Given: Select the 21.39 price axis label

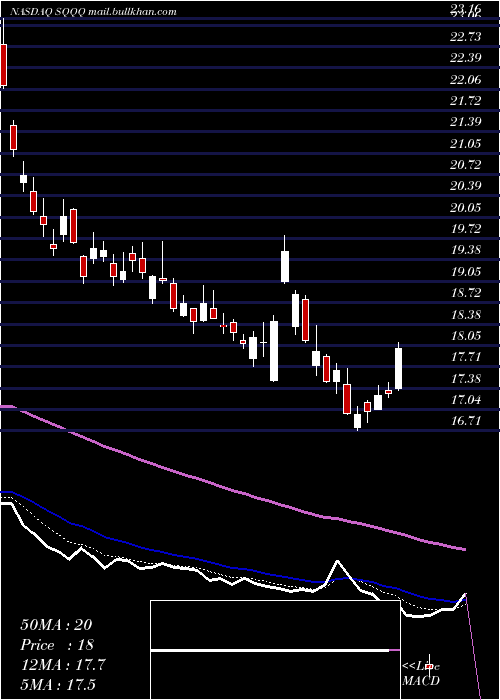Looking at the screenshot, I should coord(466,122).
